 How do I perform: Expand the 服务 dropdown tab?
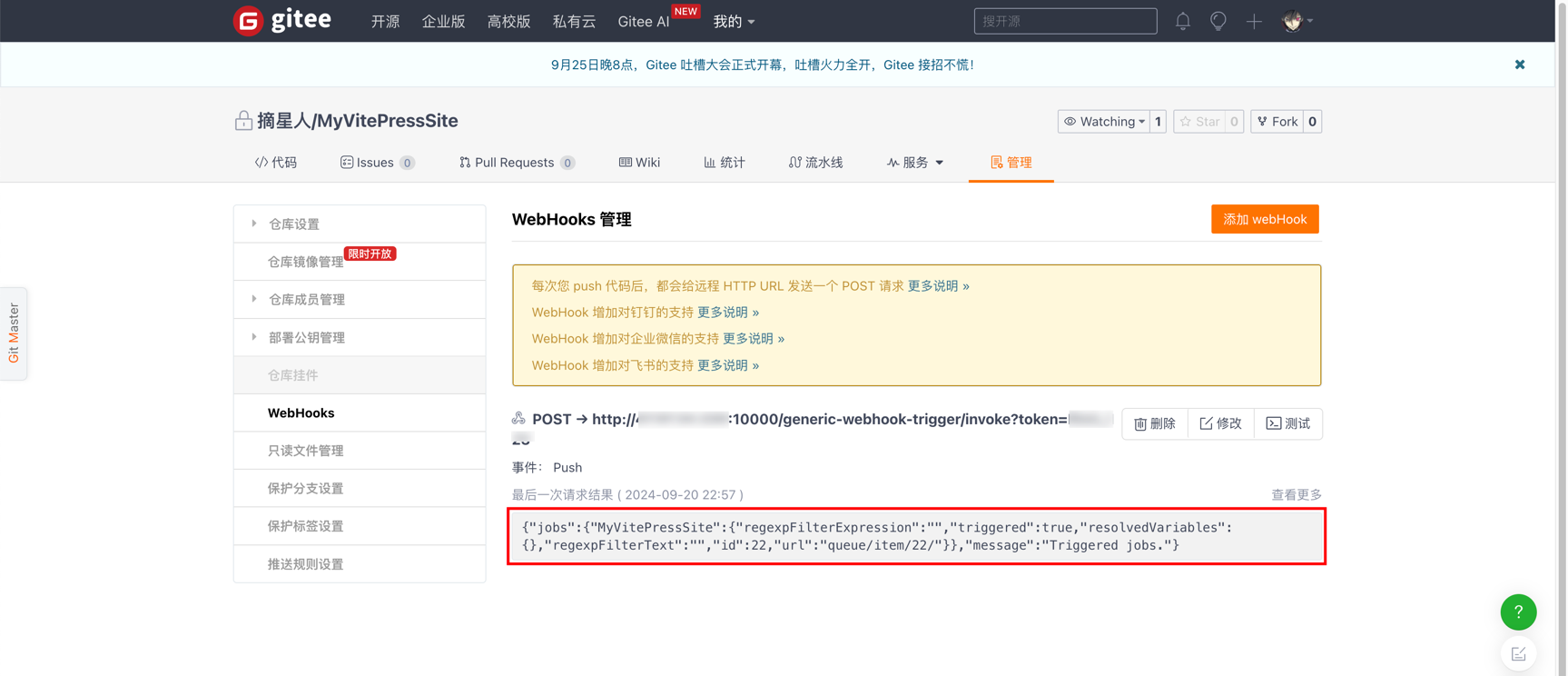pyautogui.click(x=915, y=163)
